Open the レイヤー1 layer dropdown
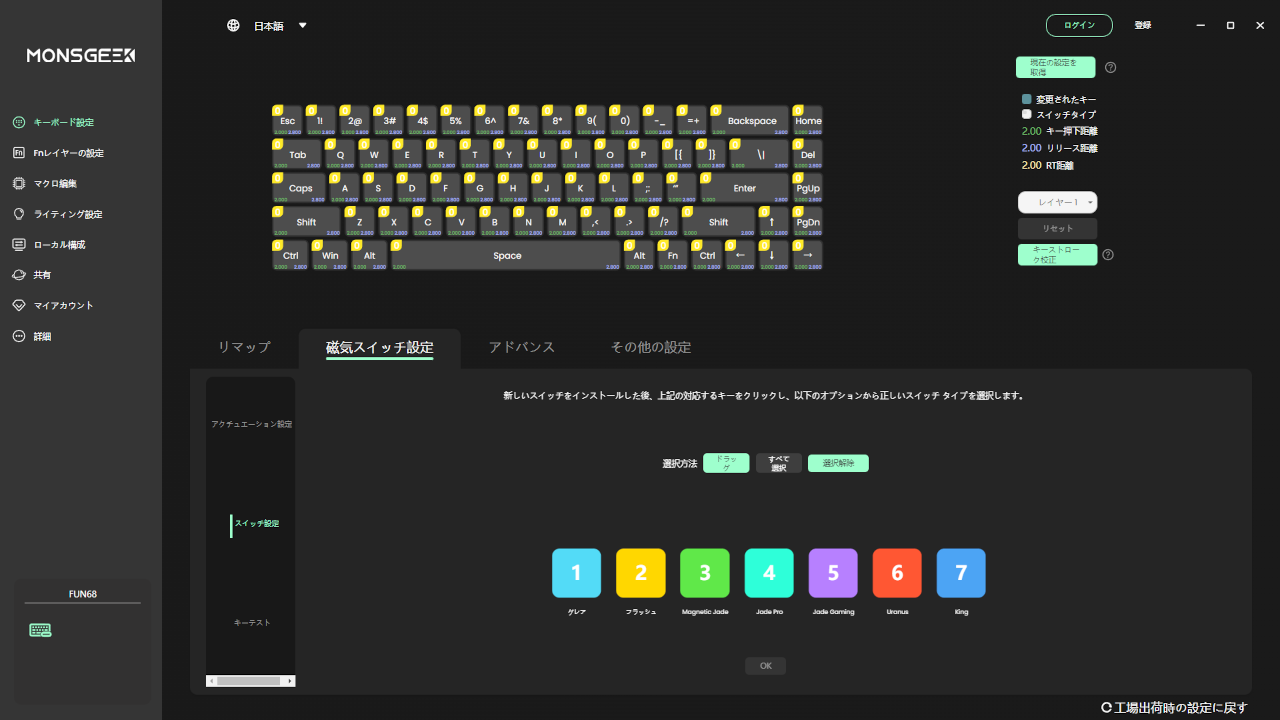The height and width of the screenshot is (720, 1280). (1057, 202)
